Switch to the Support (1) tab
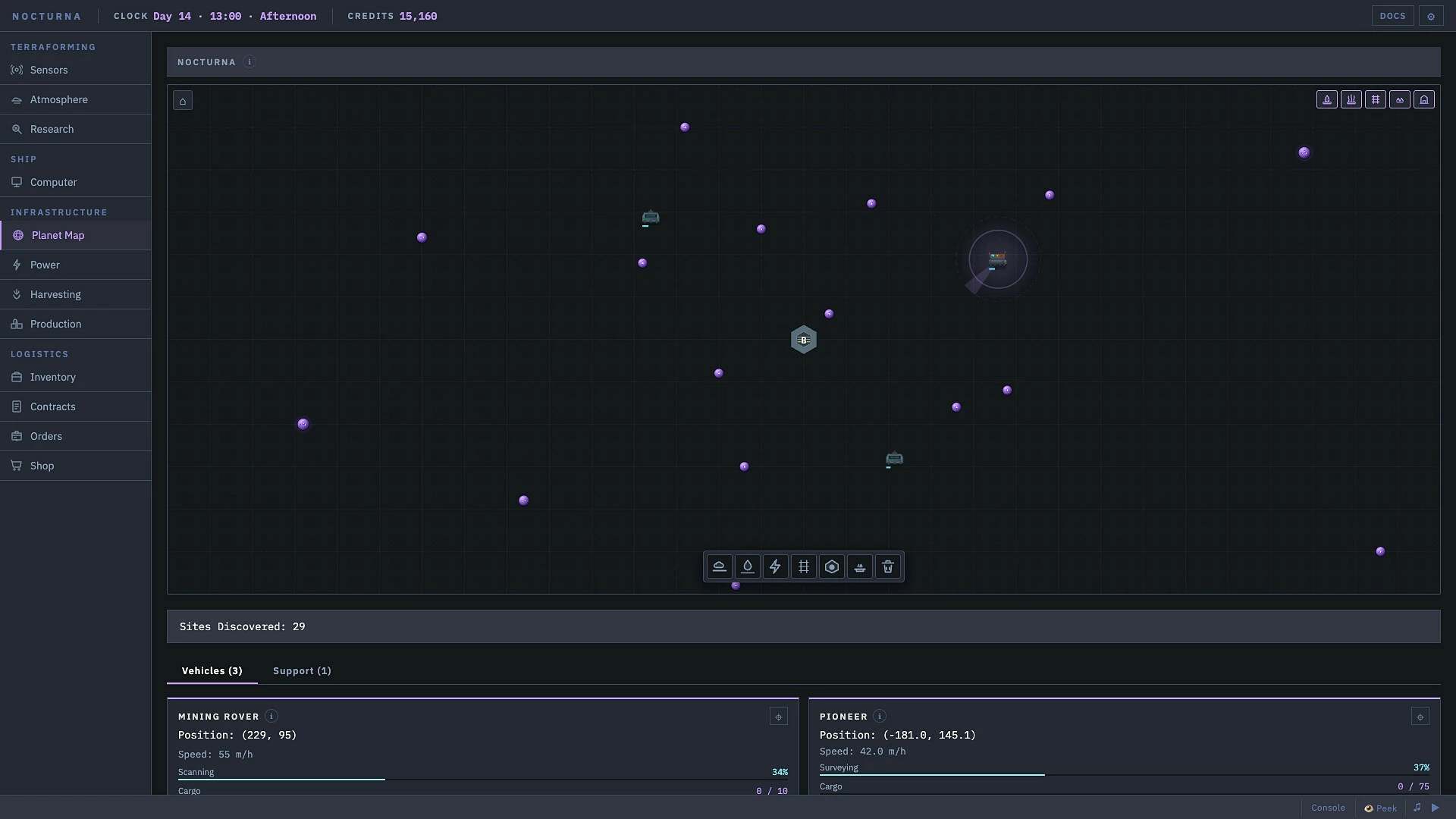Viewport: 1456px width, 819px height. pos(302,671)
